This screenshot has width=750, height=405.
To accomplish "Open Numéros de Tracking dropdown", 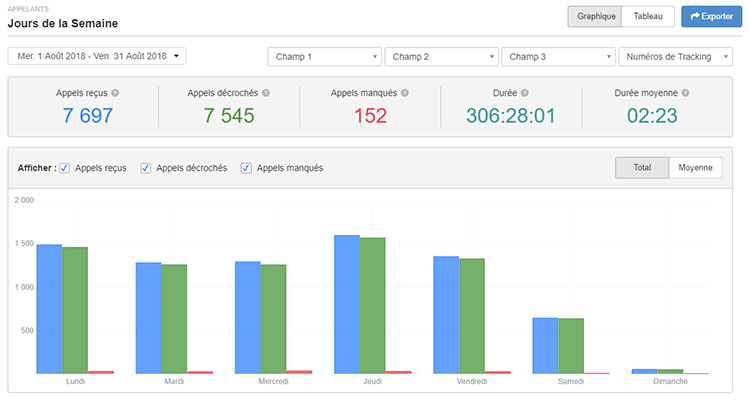I will pyautogui.click(x=675, y=57).
